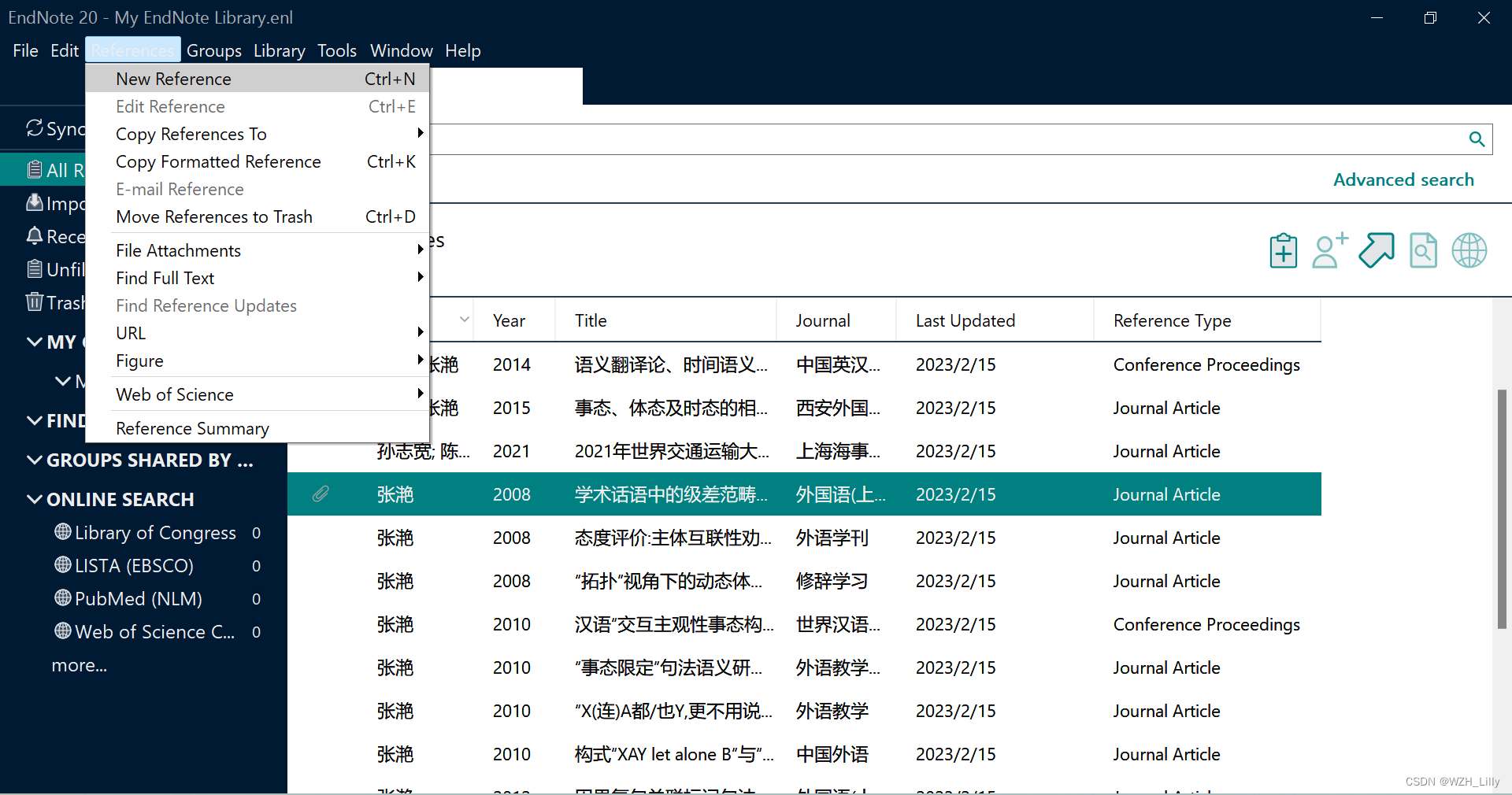Click globe icon beside PubMed (NLM)
Image resolution: width=1512 pixels, height=795 pixels.
pyautogui.click(x=63, y=598)
